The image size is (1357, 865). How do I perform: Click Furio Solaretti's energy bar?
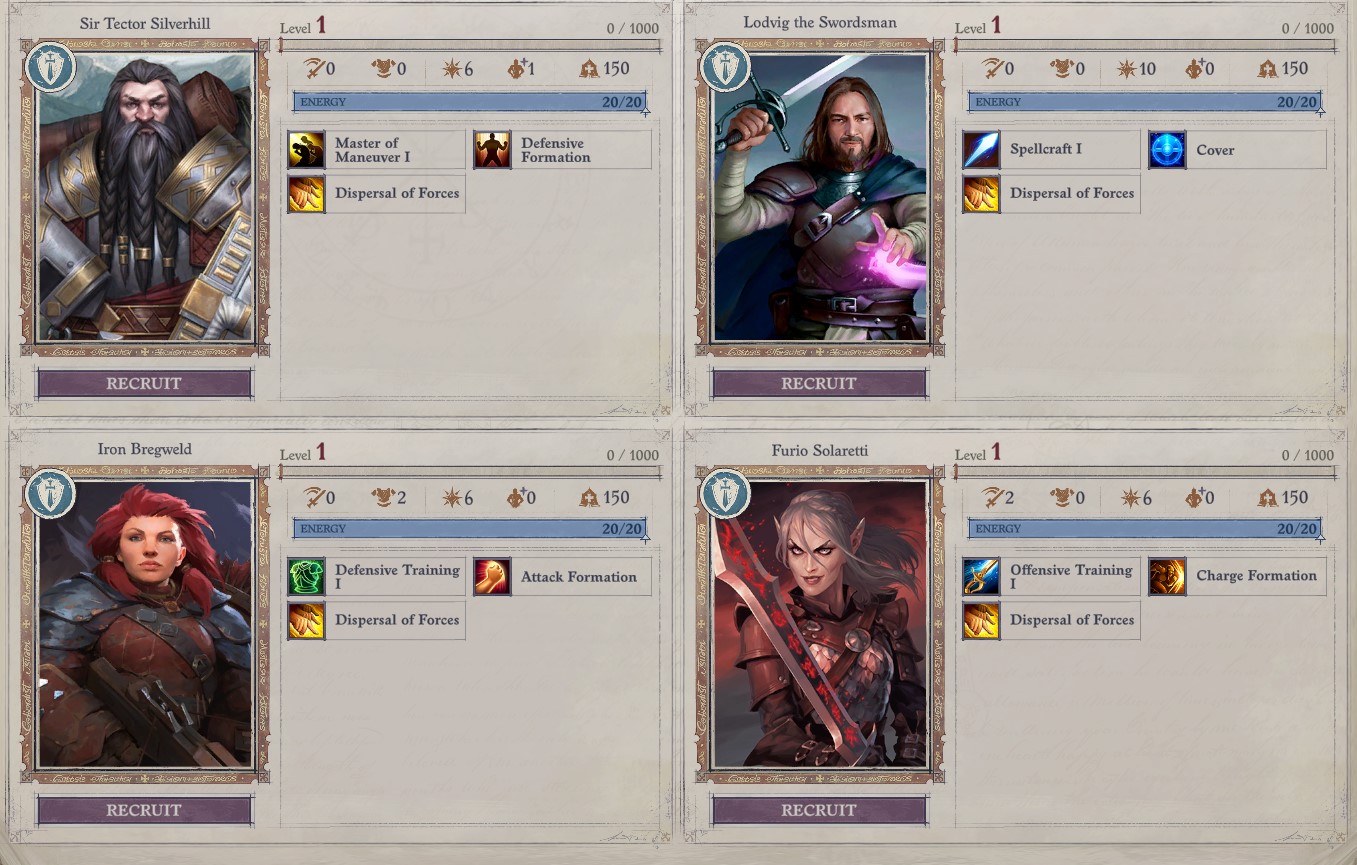click(x=1145, y=529)
